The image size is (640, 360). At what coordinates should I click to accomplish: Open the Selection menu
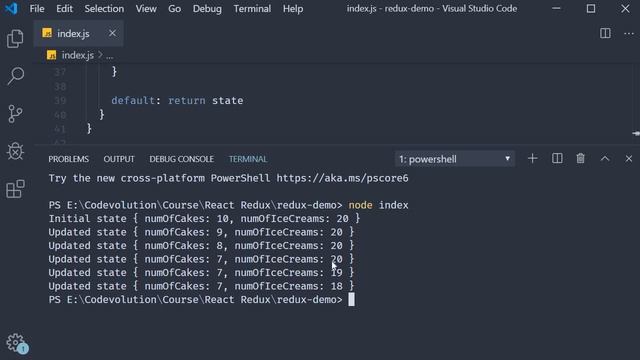(x=104, y=9)
